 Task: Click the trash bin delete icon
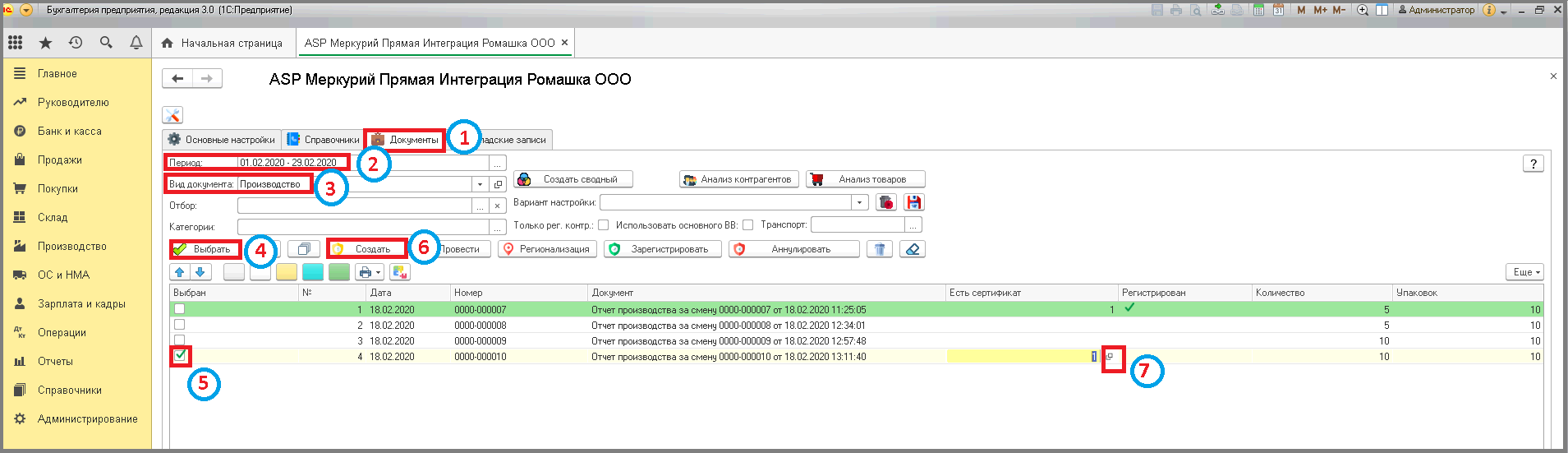click(879, 249)
